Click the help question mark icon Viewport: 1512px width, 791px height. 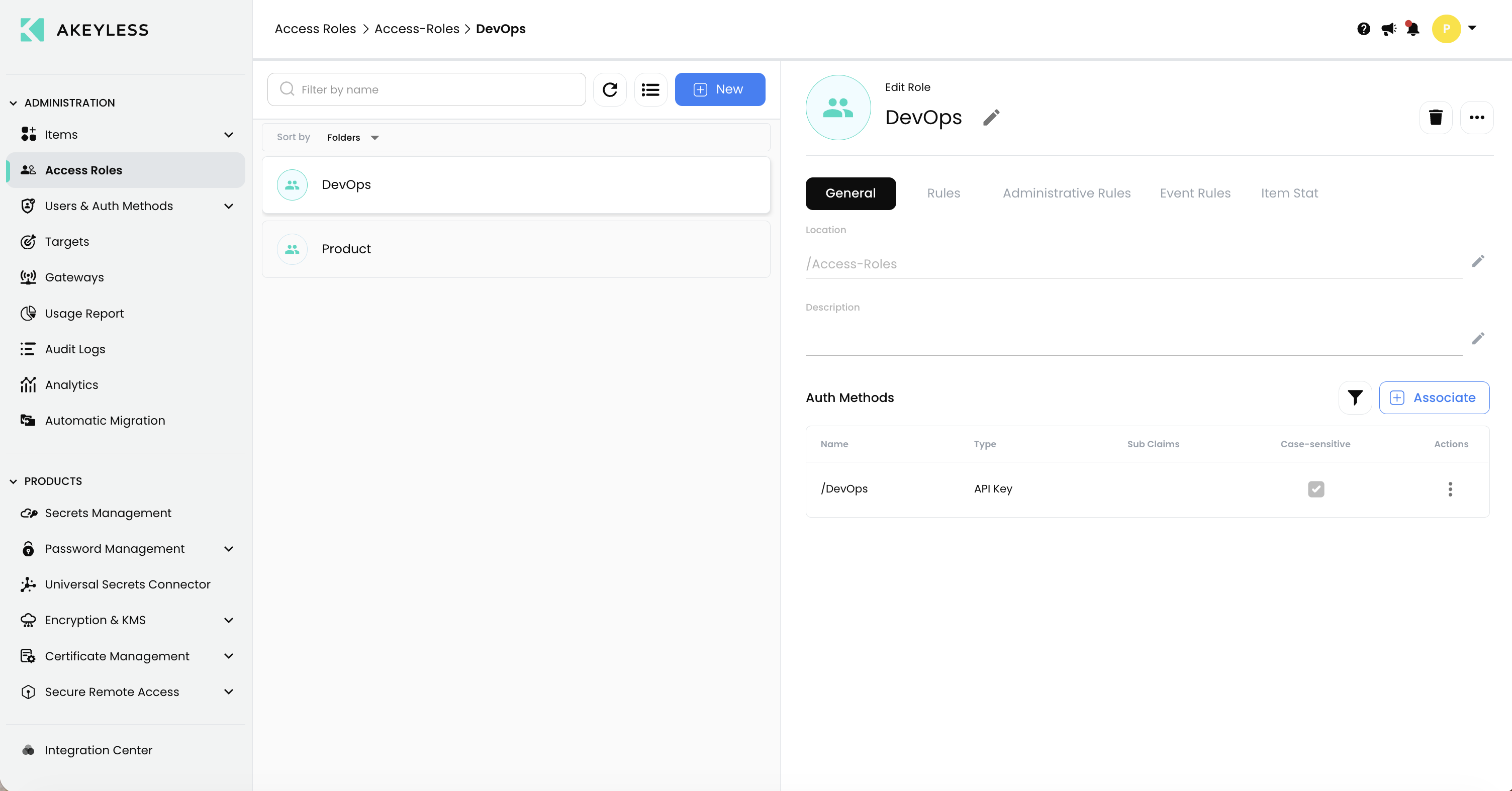(1364, 29)
